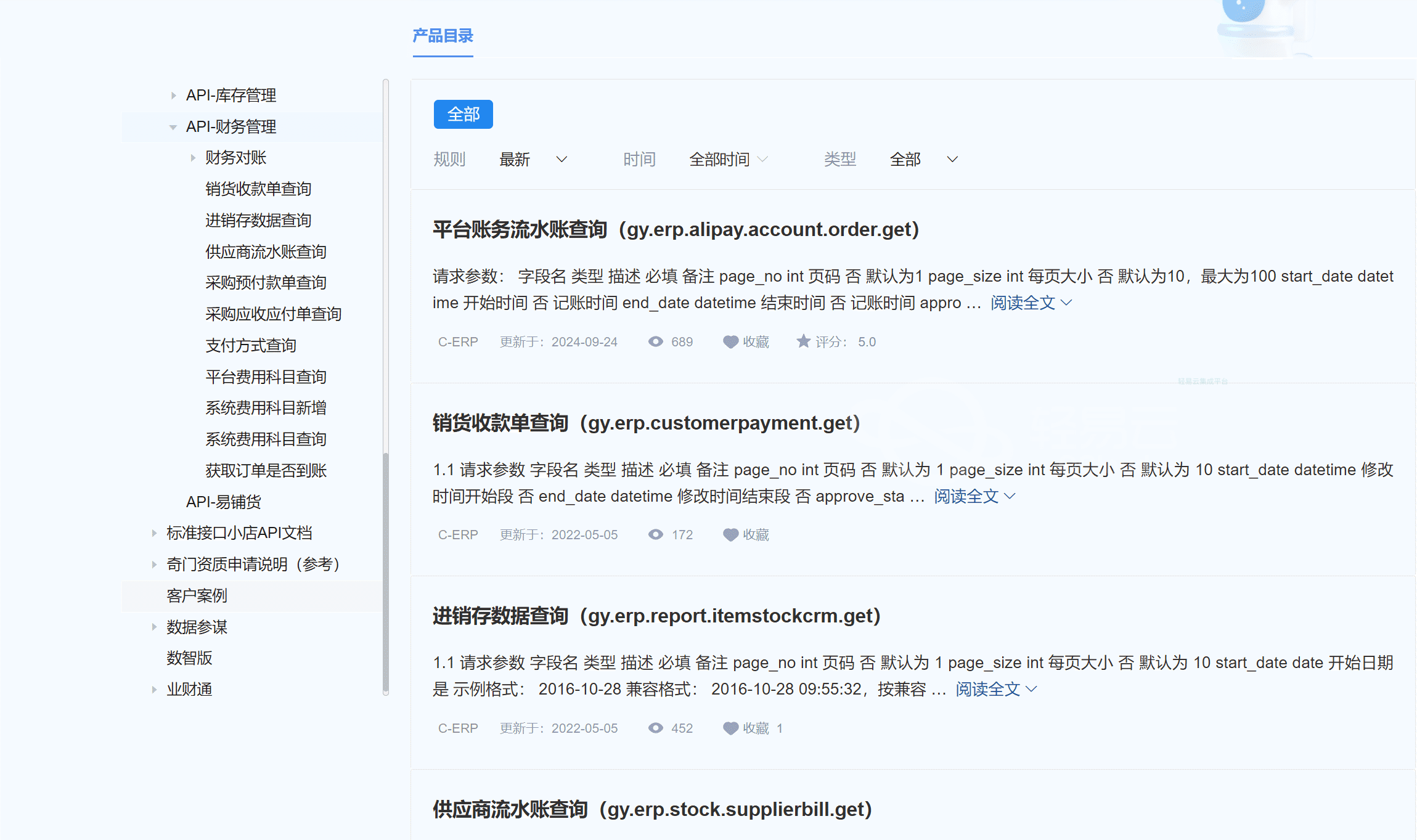Screen dimensions: 1417x840
Task: Favorite 平台账务流水账查询 via heart icon
Action: click(x=730, y=342)
